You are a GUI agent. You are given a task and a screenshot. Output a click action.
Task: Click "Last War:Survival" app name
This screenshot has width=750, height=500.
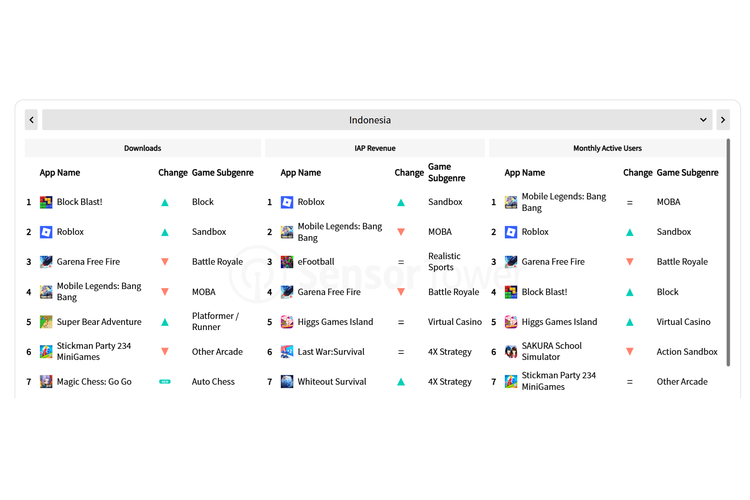(x=331, y=352)
